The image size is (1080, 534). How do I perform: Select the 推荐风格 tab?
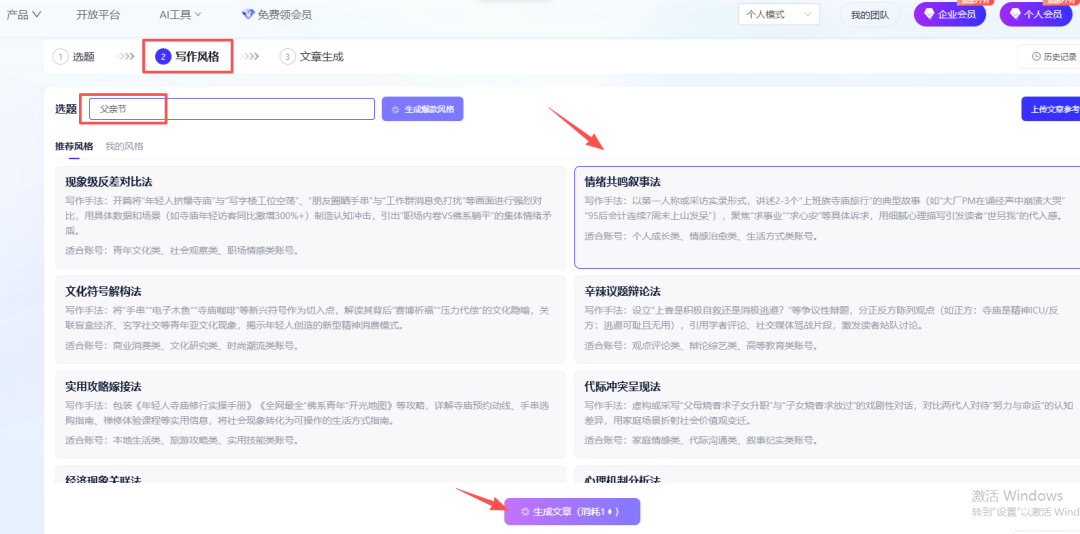click(74, 146)
